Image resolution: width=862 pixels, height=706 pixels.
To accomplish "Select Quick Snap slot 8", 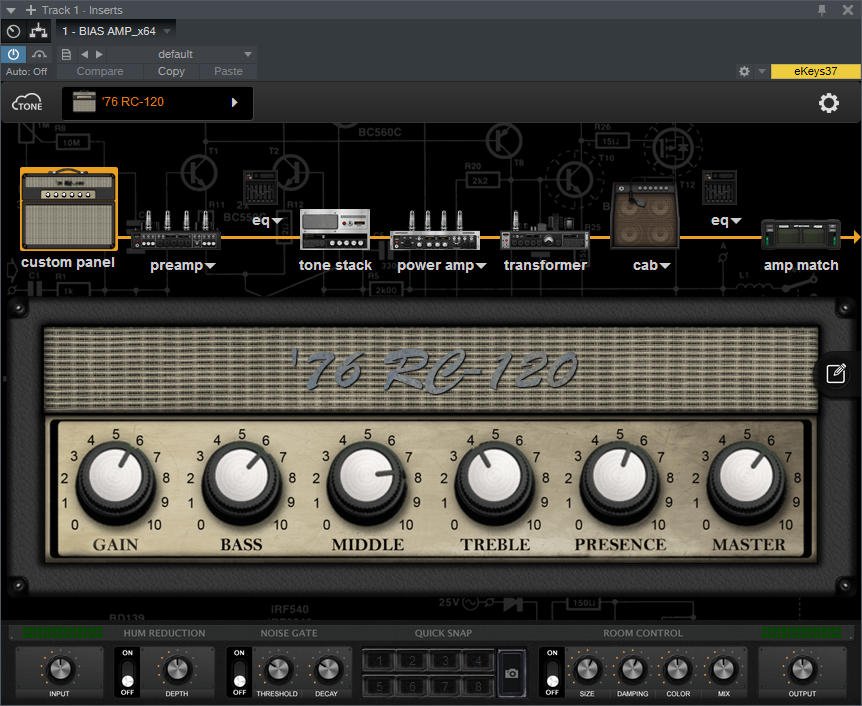I will [478, 686].
